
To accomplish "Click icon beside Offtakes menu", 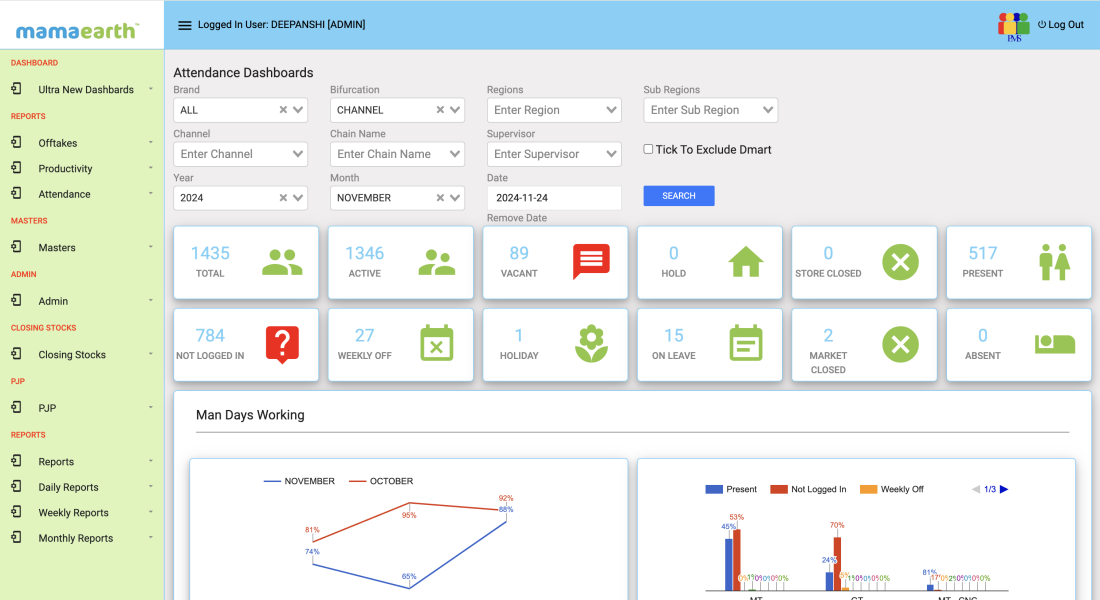I will click(x=16, y=142).
